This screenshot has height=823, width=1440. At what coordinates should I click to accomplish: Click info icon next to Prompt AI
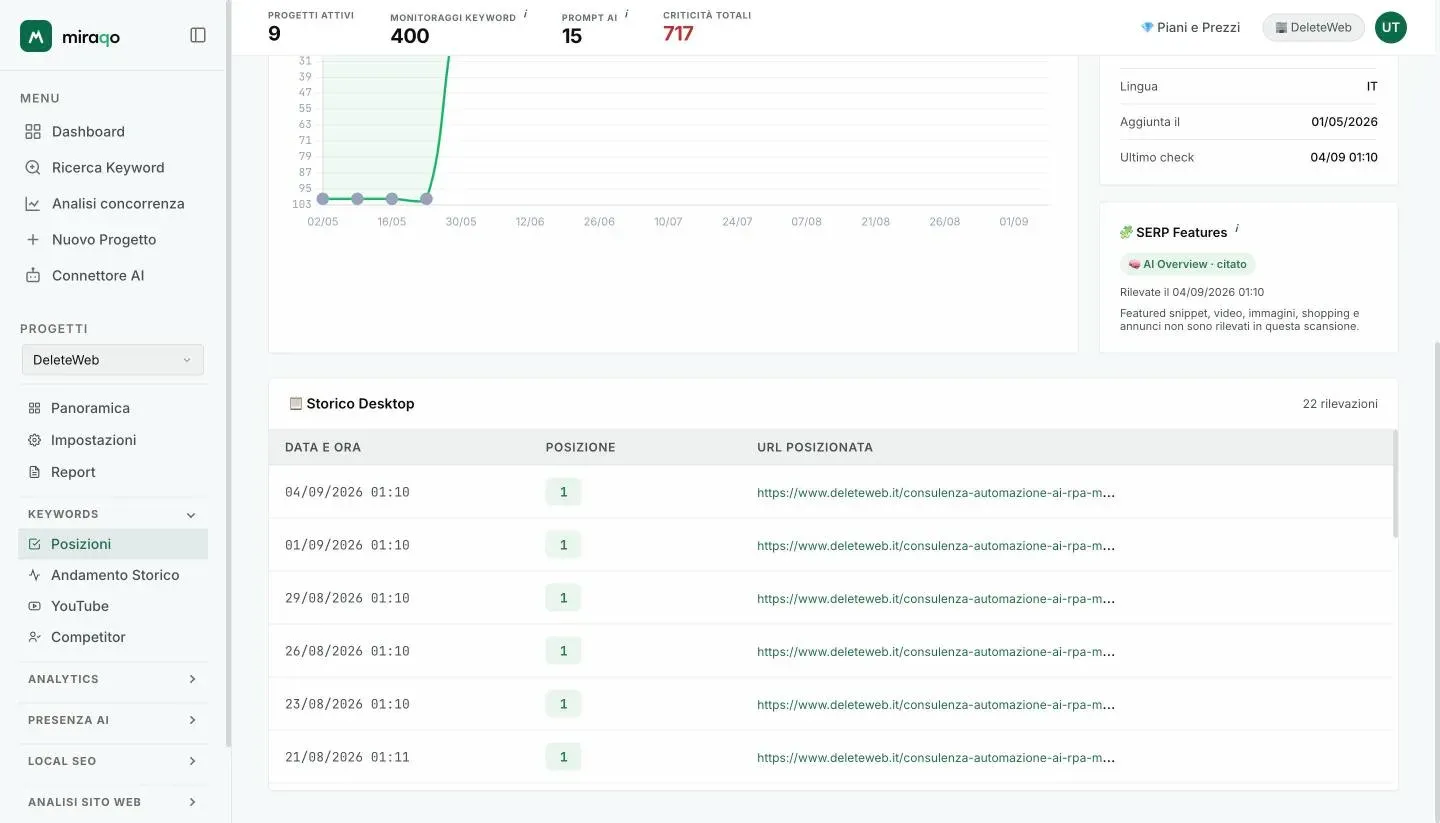626,14
